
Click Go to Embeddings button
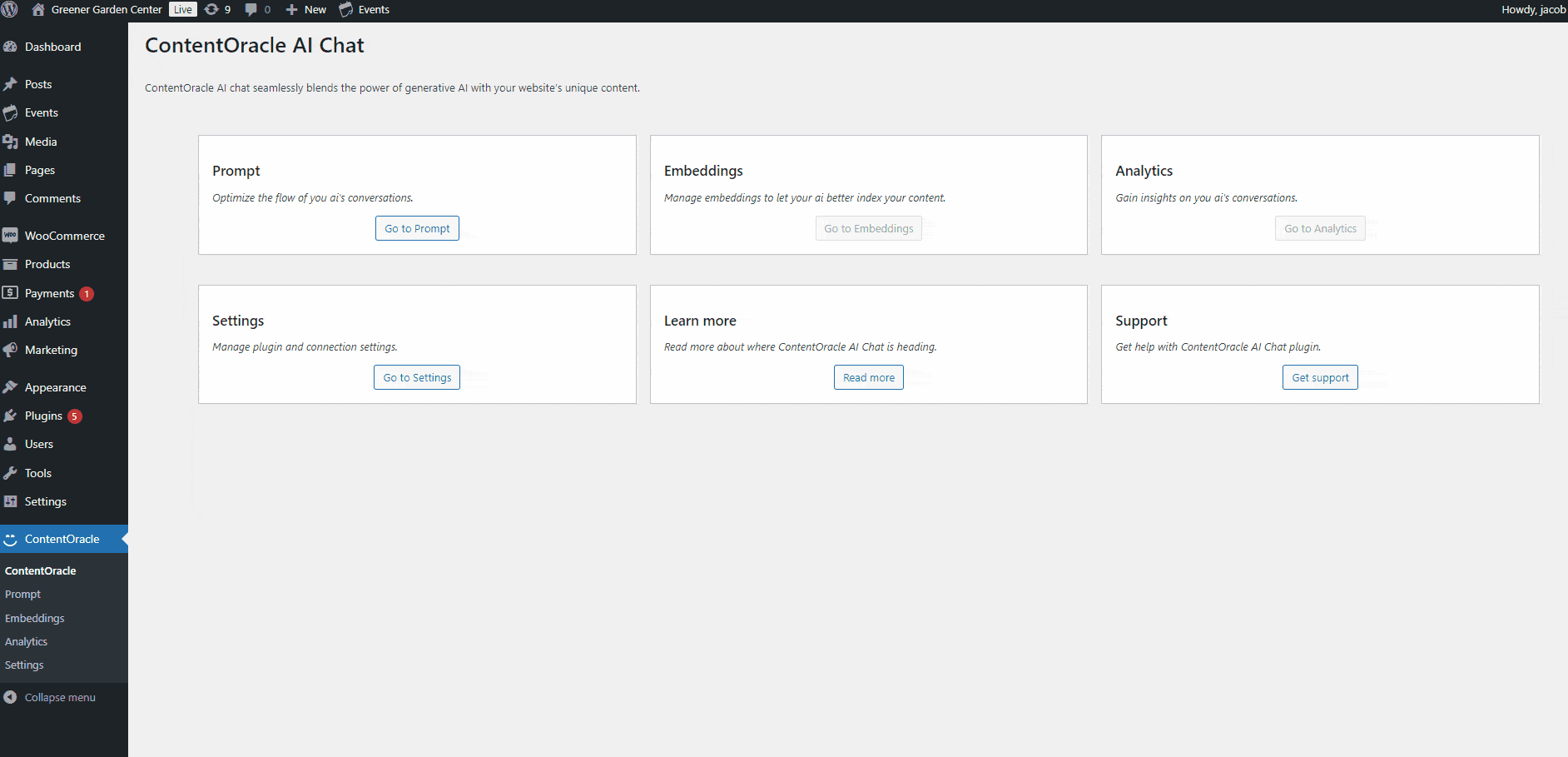[868, 228]
